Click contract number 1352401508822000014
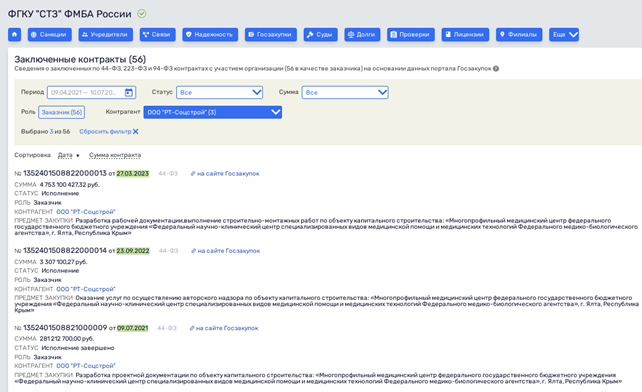The image size is (642, 392). pyautogui.click(x=65, y=250)
